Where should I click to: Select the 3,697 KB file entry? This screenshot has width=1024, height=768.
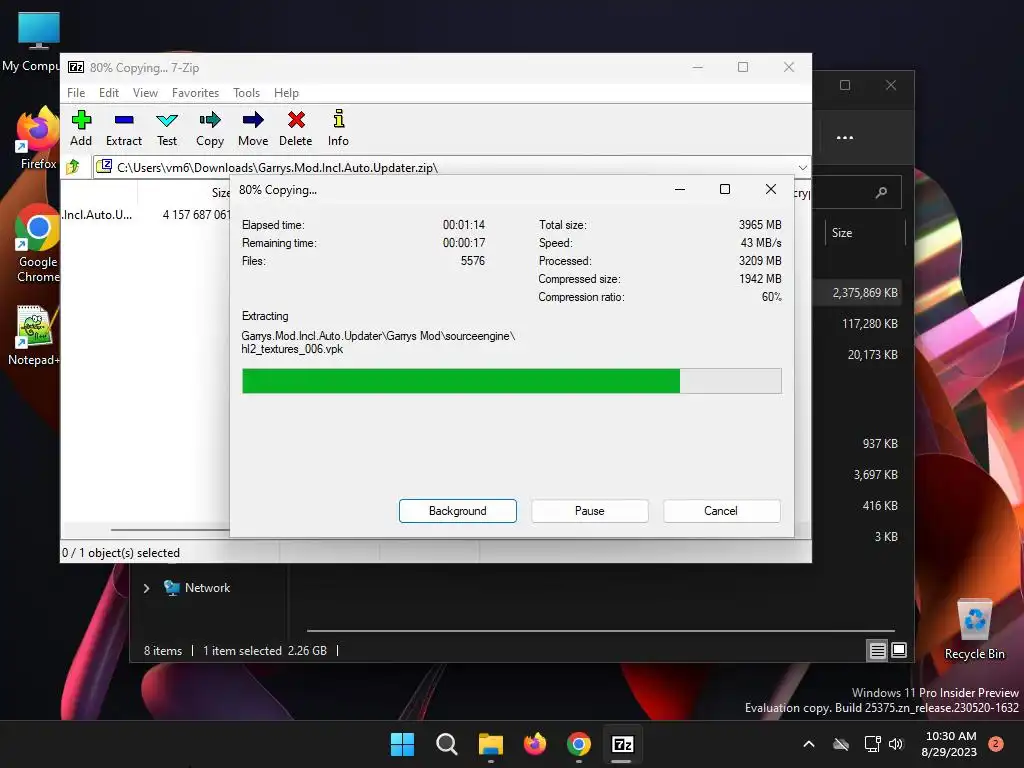(875, 475)
